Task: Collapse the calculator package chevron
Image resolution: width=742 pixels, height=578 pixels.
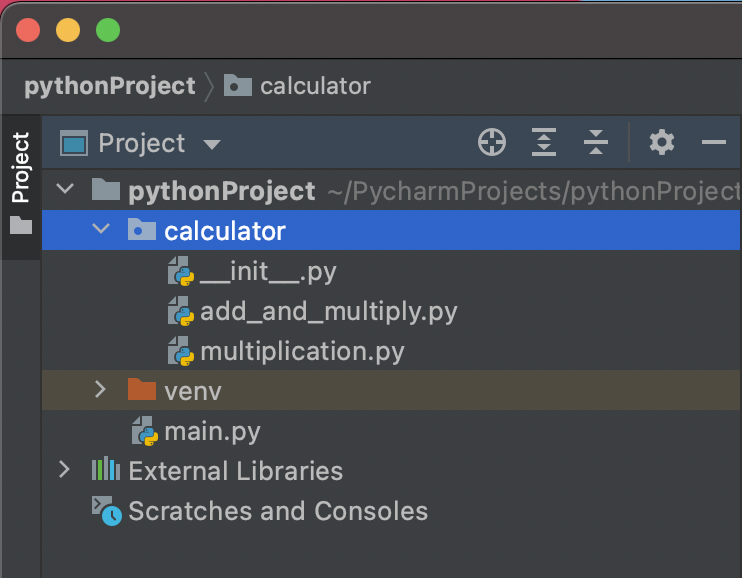Action: click(101, 229)
